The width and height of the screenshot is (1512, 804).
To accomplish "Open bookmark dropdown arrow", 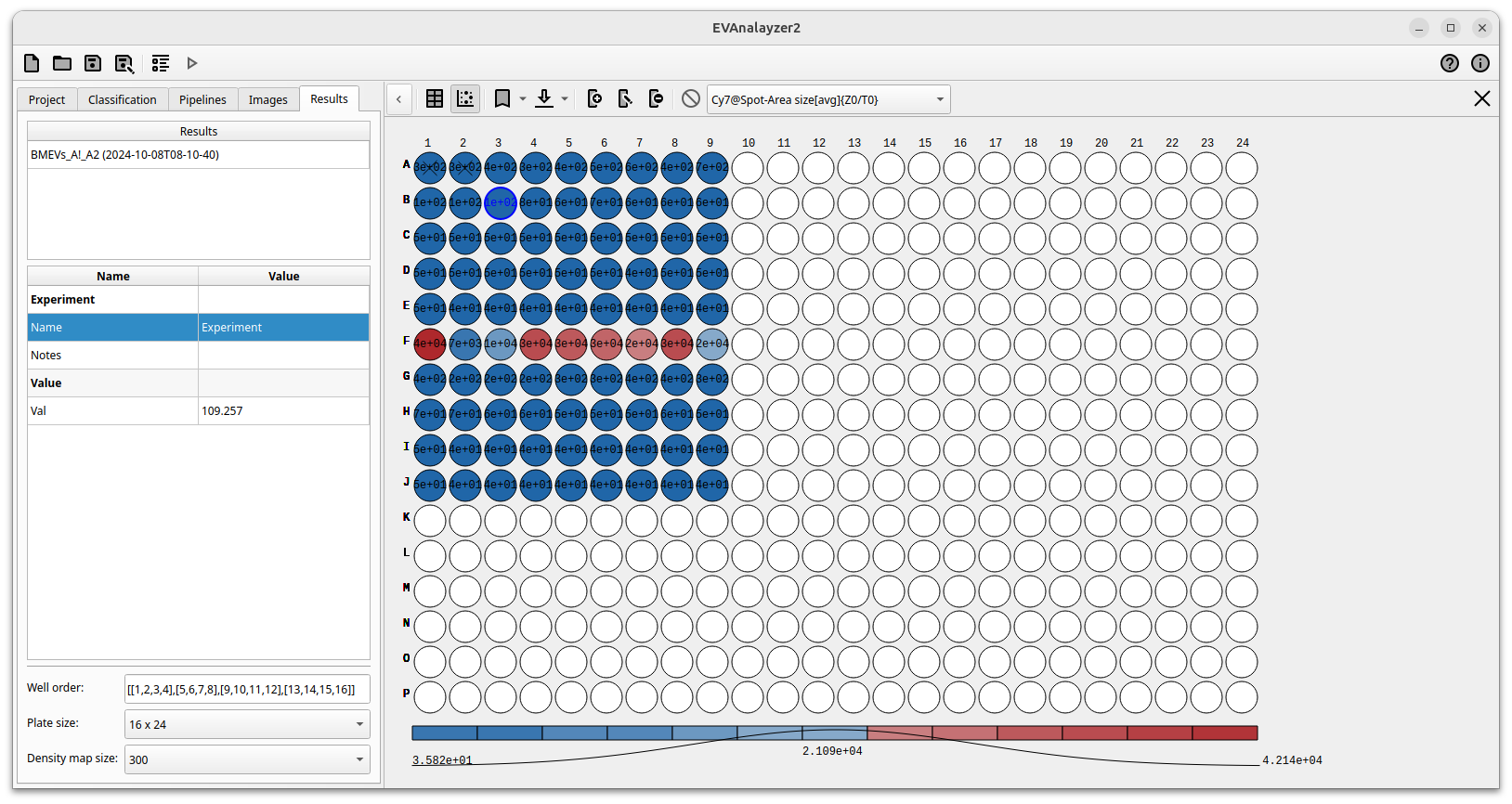I will 523,99.
